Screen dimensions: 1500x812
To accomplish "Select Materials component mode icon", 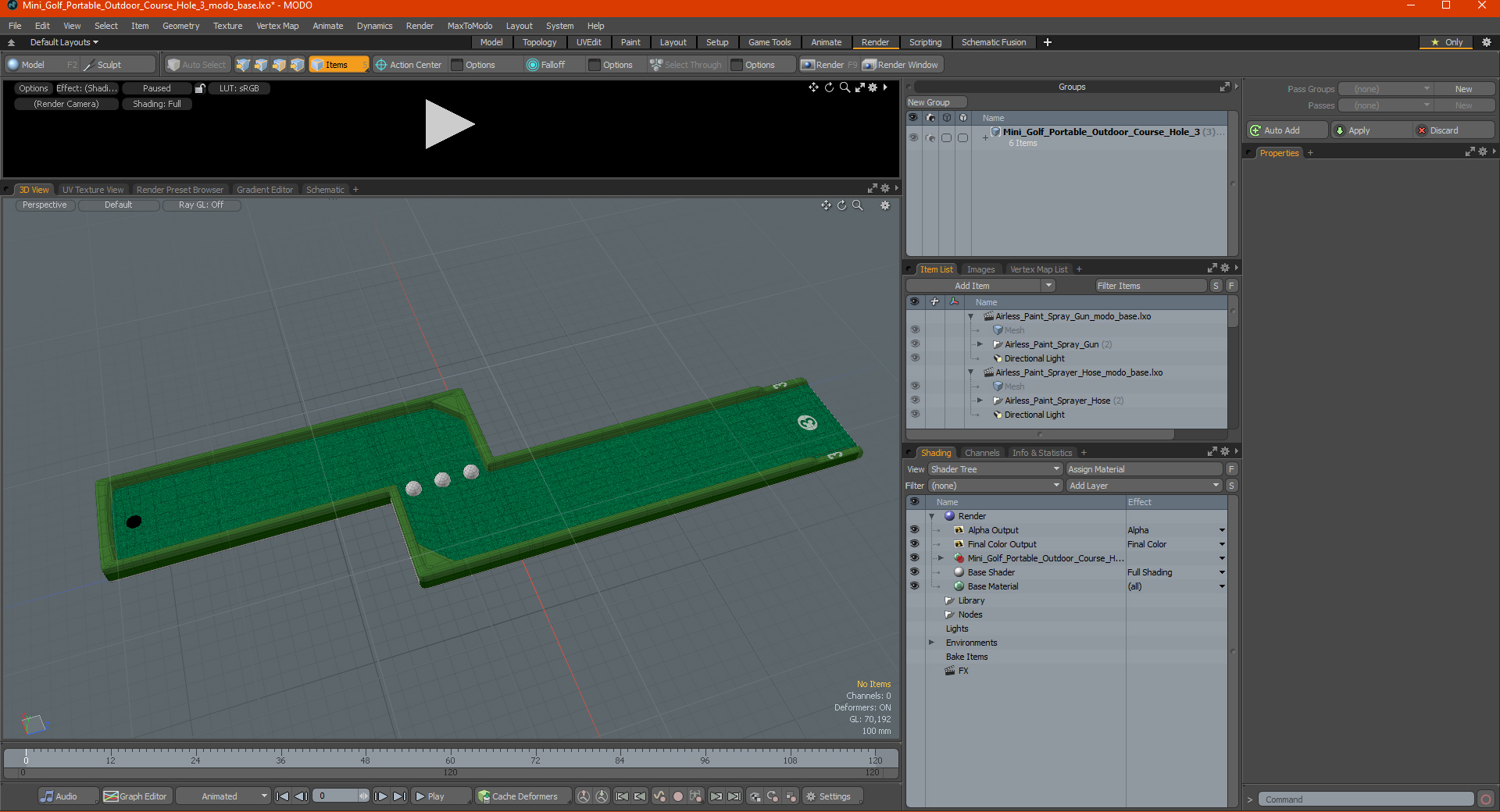I will coord(297,65).
